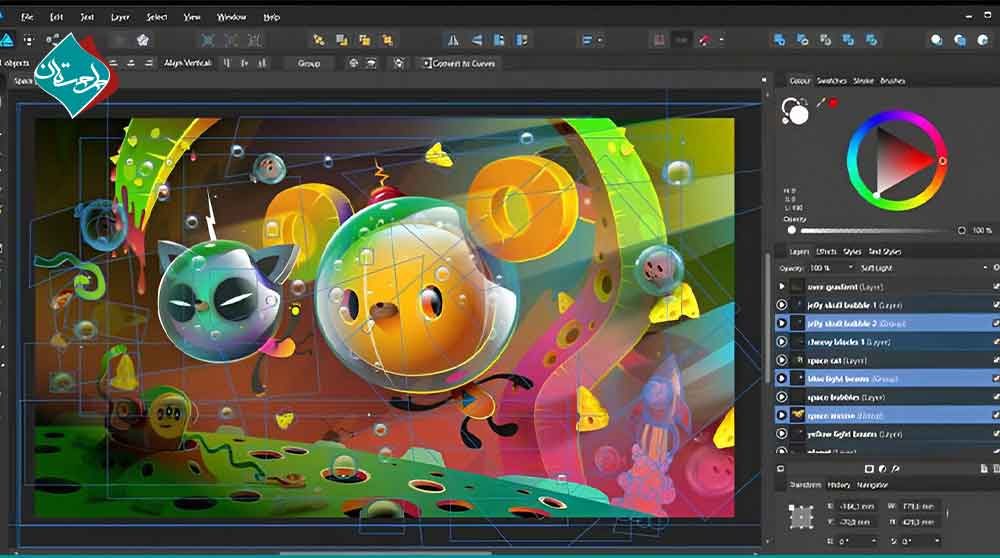The width and height of the screenshot is (1000, 558).
Task: Open the rotation field dropdown arrow
Action: [x=874, y=541]
